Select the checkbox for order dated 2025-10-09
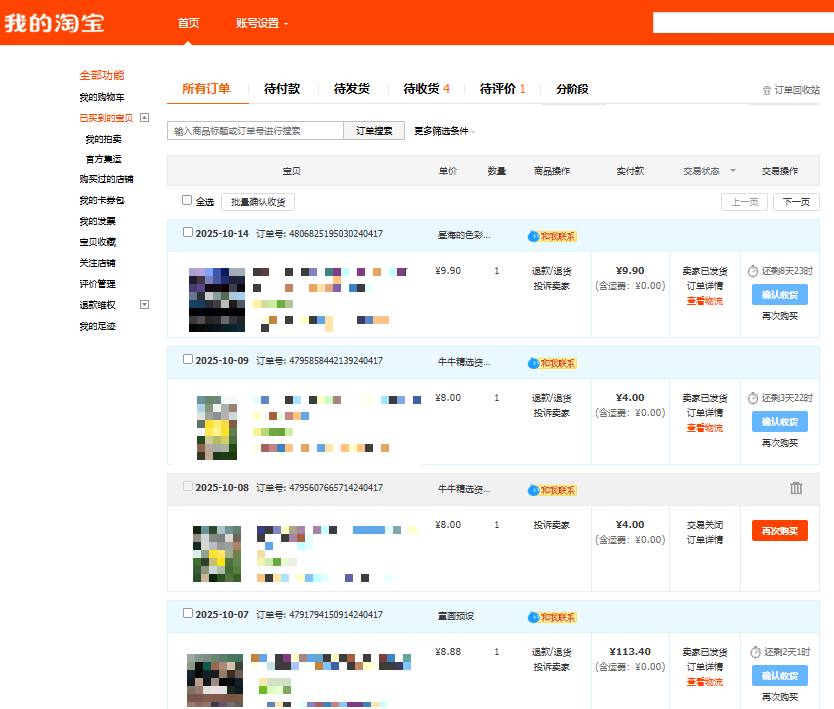 point(188,360)
